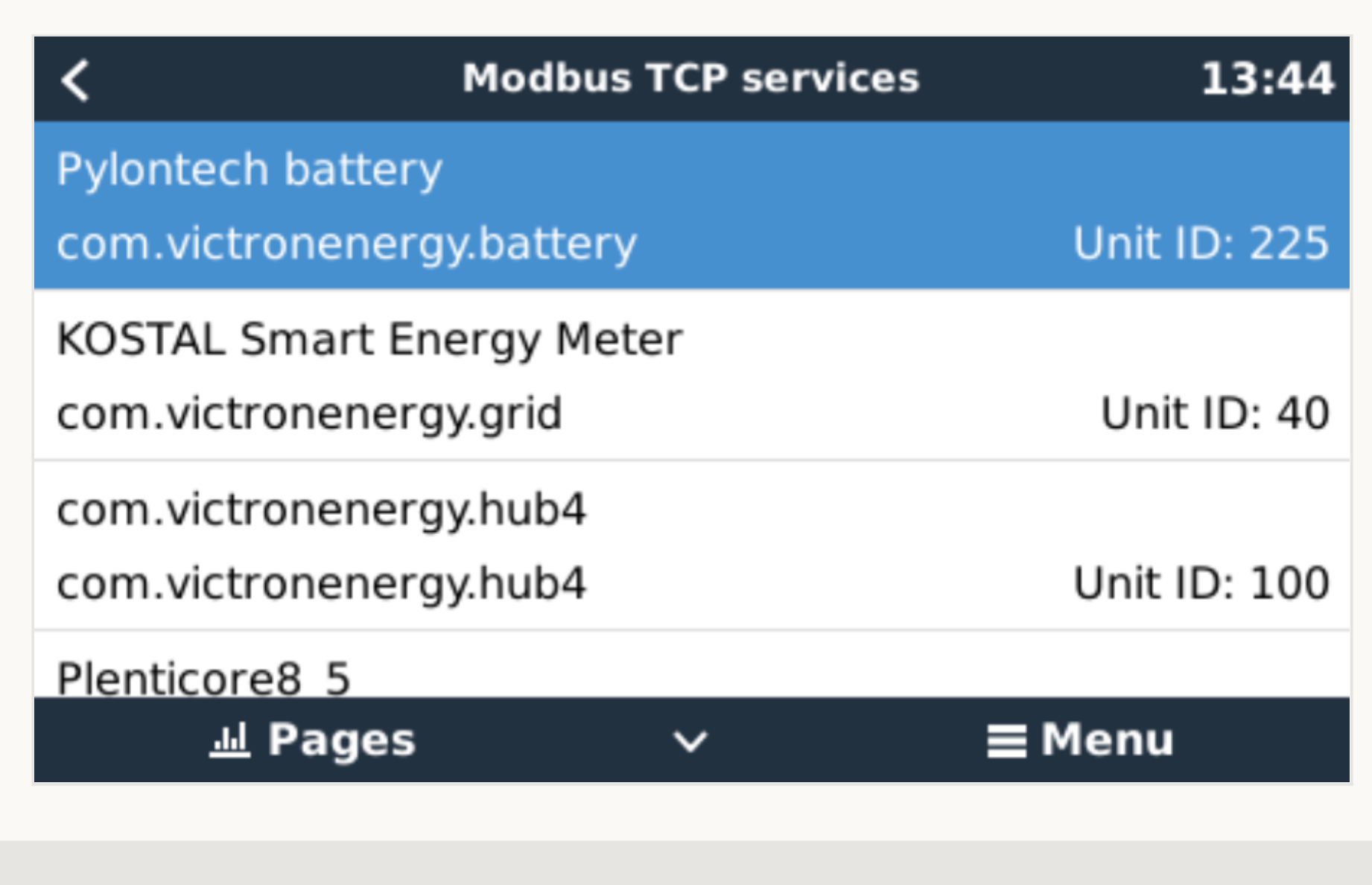
Task: Click the Unit ID: 225 value
Action: (1200, 244)
